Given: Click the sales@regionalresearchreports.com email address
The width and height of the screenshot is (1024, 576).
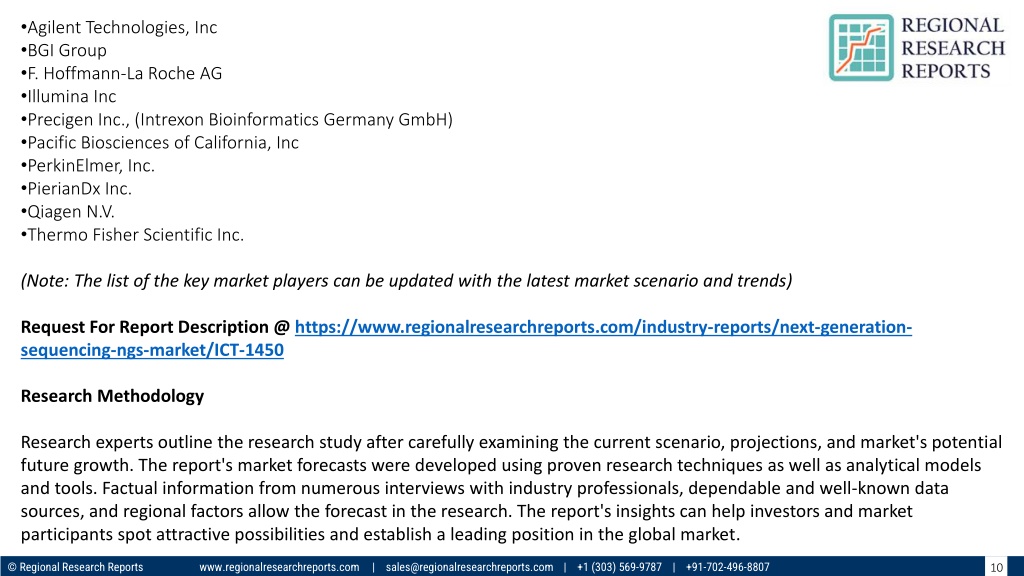Looking at the screenshot, I should pos(469,567).
